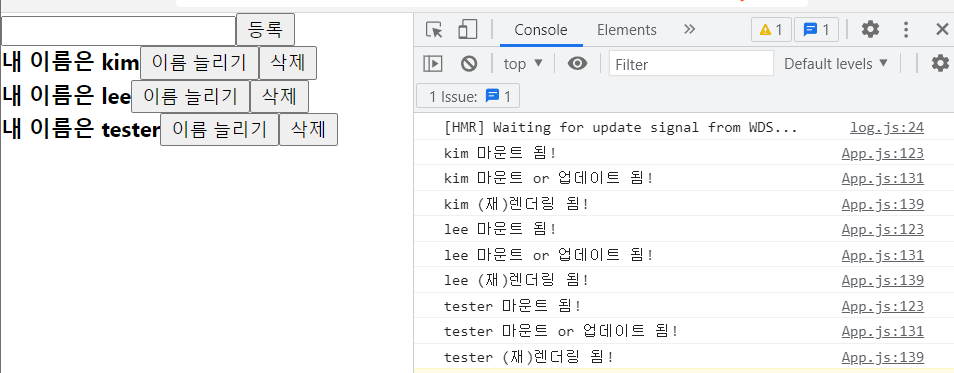Click the '내 이름은 tester' heading text
Viewport: 954px width, 373px height.
pos(81,130)
